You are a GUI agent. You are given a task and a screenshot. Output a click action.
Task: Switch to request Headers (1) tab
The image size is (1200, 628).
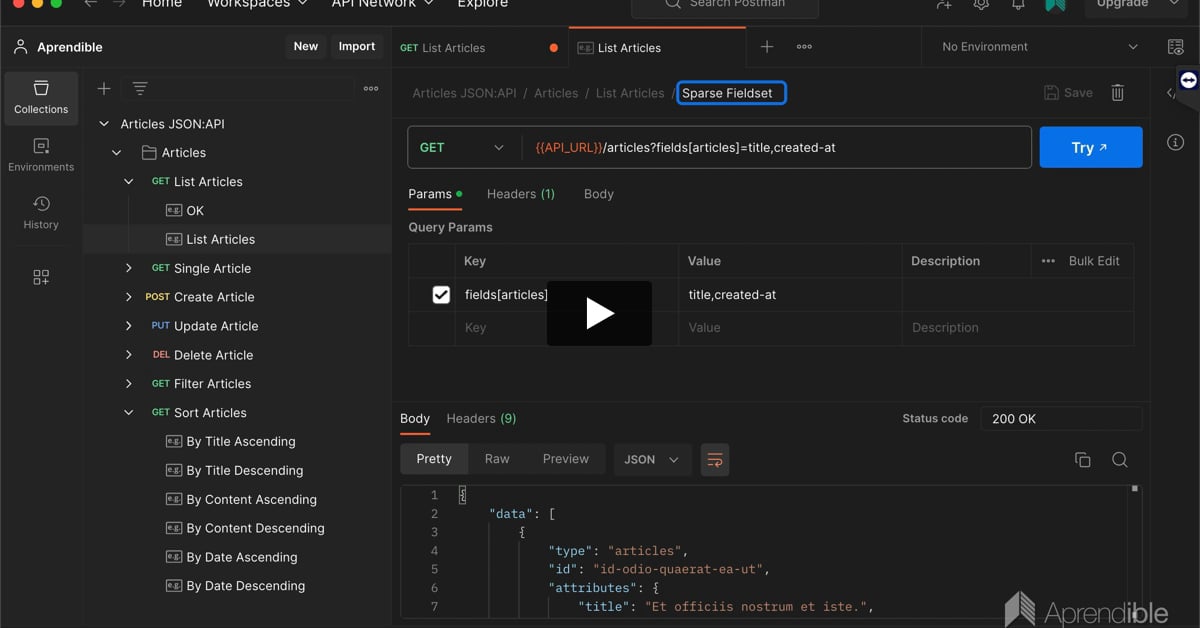click(x=521, y=194)
